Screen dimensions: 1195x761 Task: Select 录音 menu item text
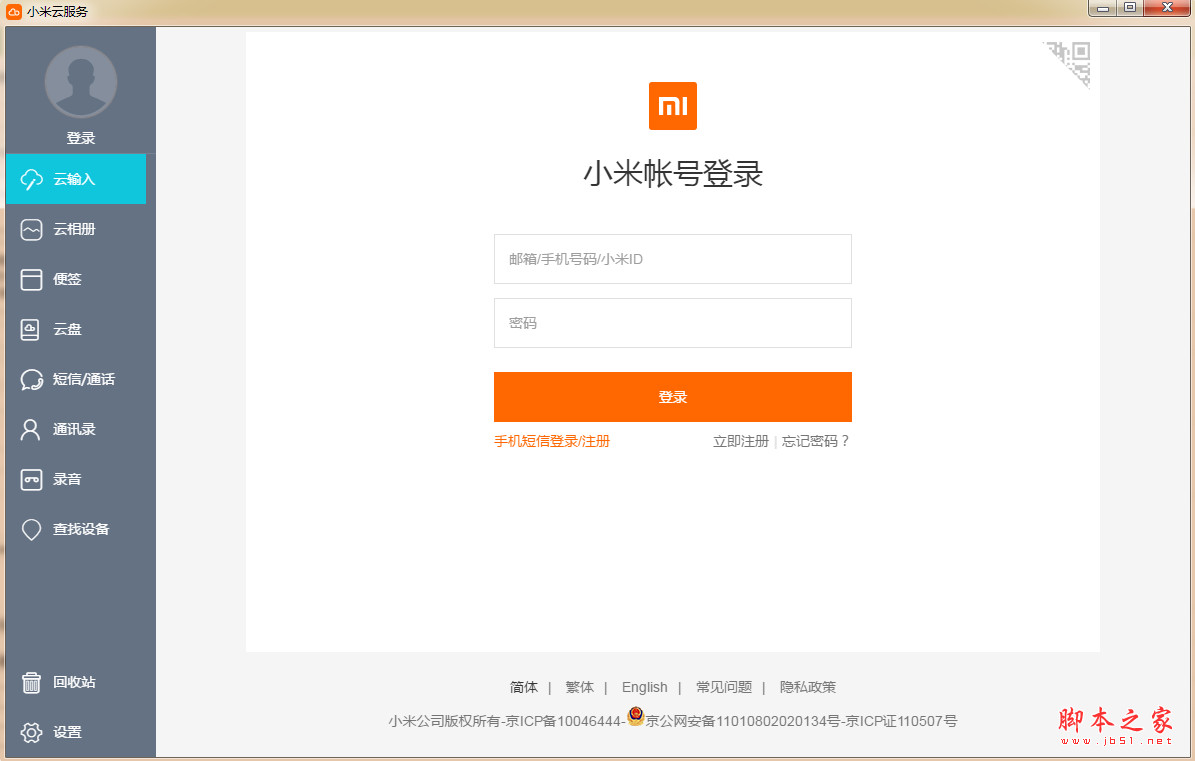pyautogui.click(x=67, y=479)
